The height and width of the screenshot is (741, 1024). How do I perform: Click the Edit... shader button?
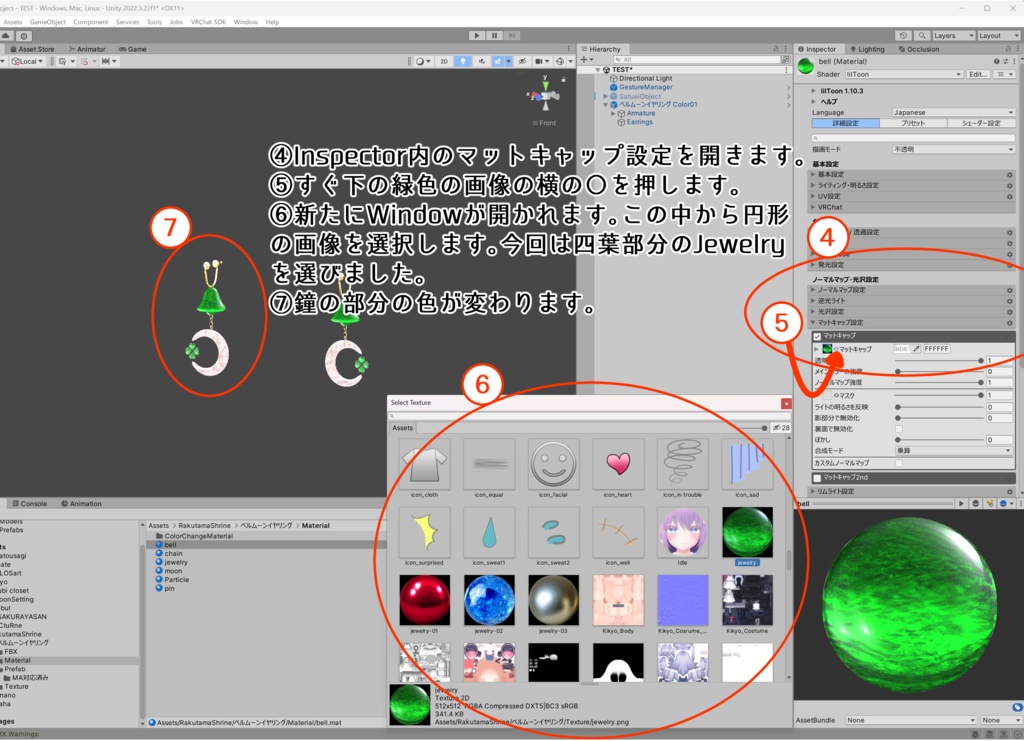coord(978,74)
